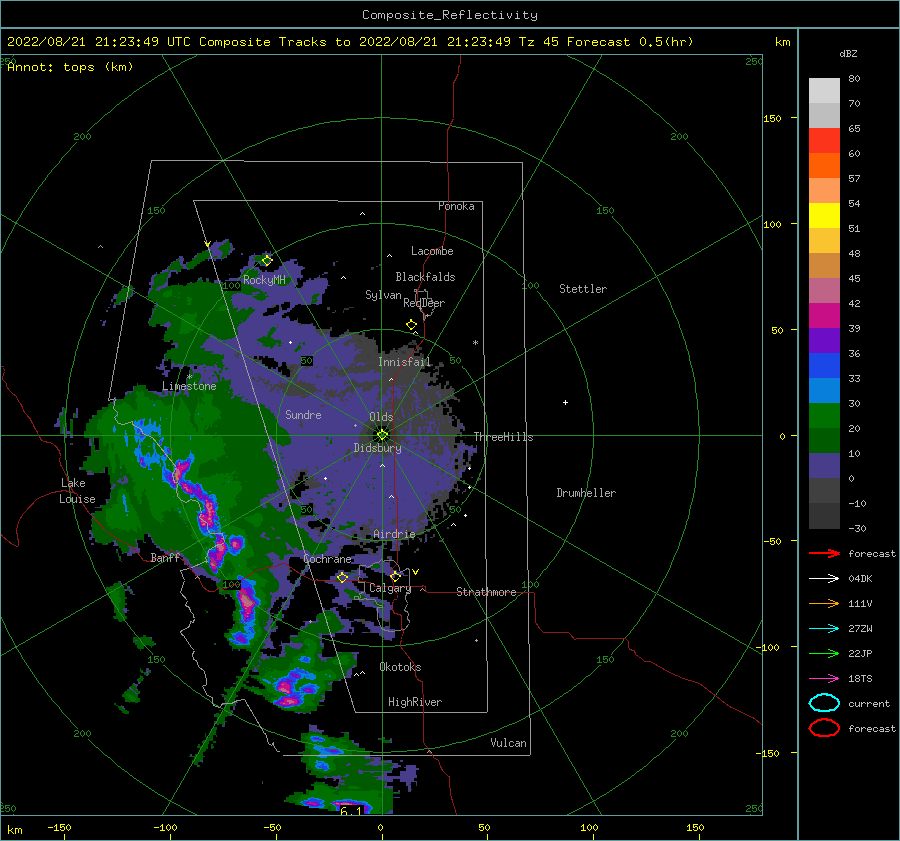Click the Didsbury label
The width and height of the screenshot is (900, 841).
click(378, 448)
